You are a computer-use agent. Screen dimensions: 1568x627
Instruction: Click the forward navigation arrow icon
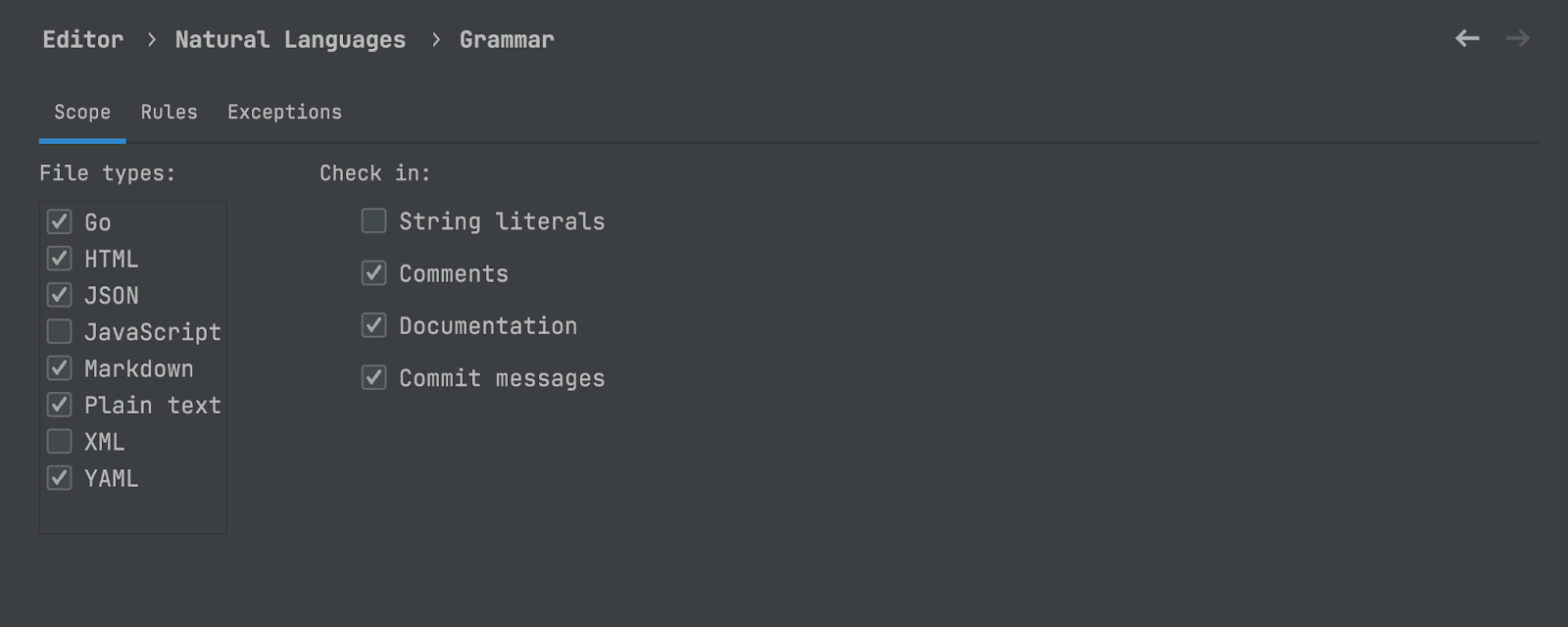[x=1518, y=38]
